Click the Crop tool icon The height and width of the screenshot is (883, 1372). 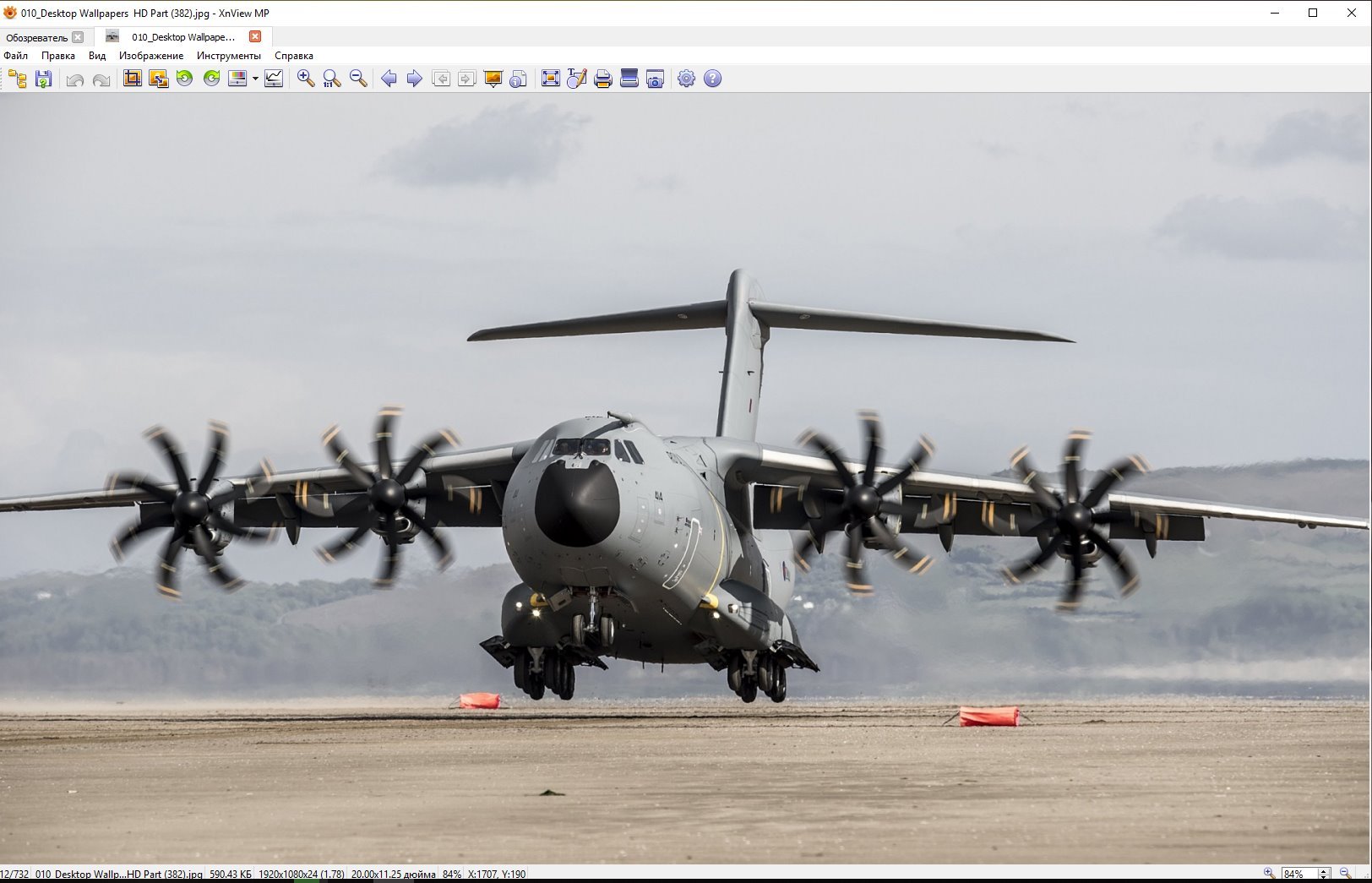coord(133,79)
